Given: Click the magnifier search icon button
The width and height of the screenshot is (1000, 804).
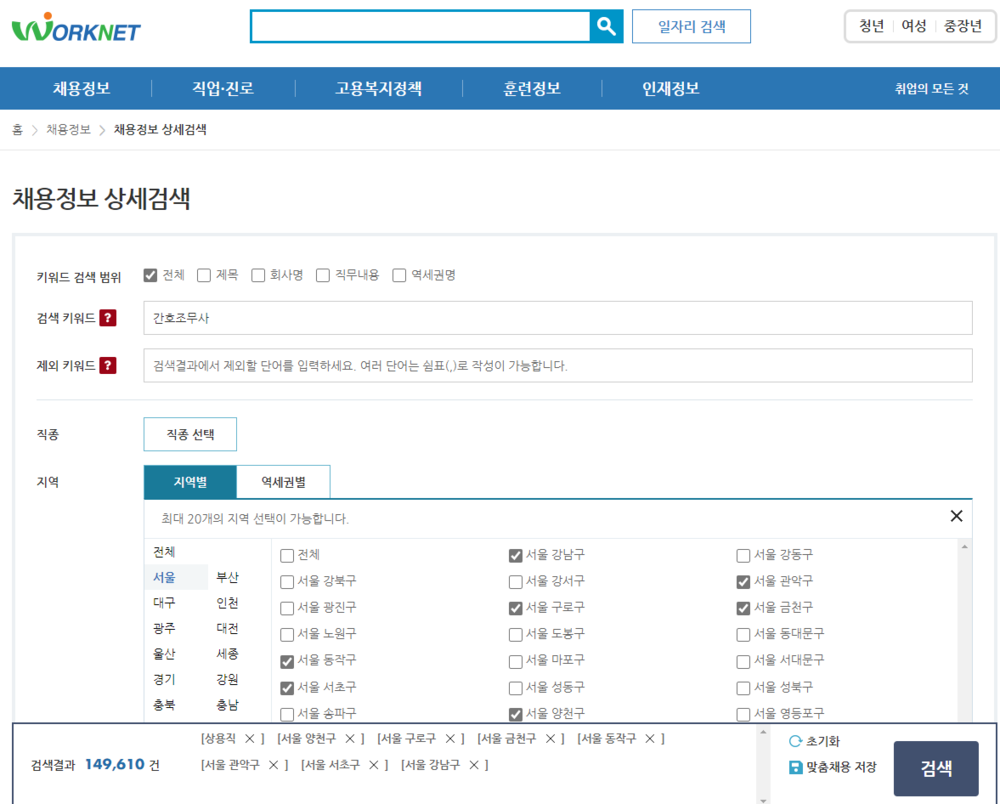Looking at the screenshot, I should pos(606,26).
